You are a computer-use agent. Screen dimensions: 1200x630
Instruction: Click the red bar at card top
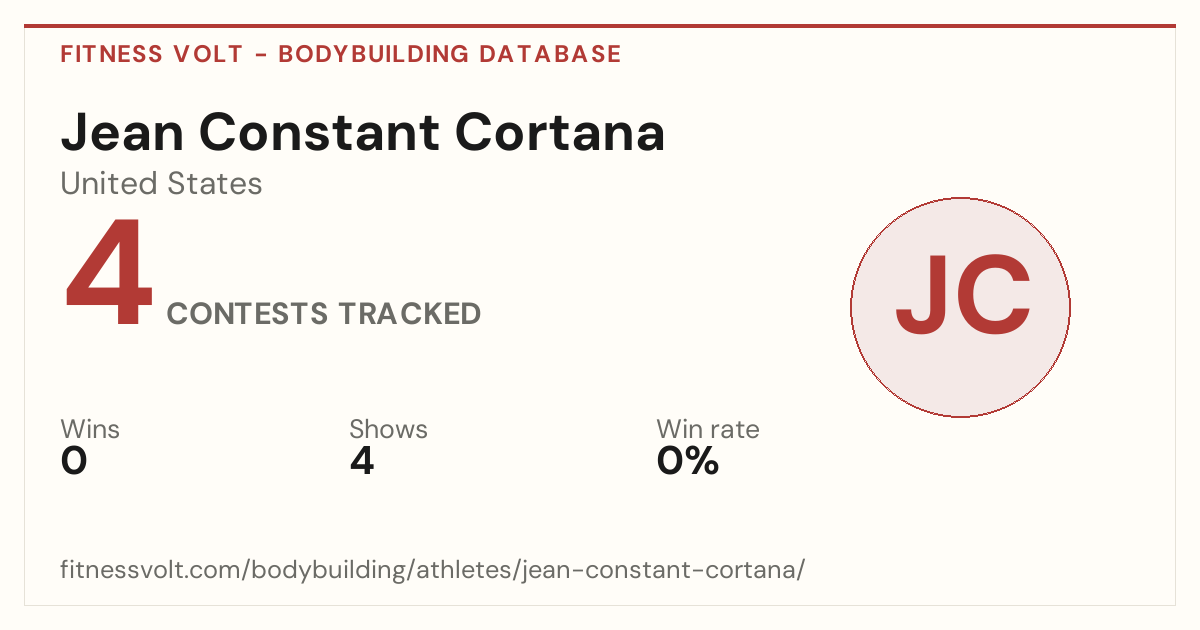(x=600, y=26)
